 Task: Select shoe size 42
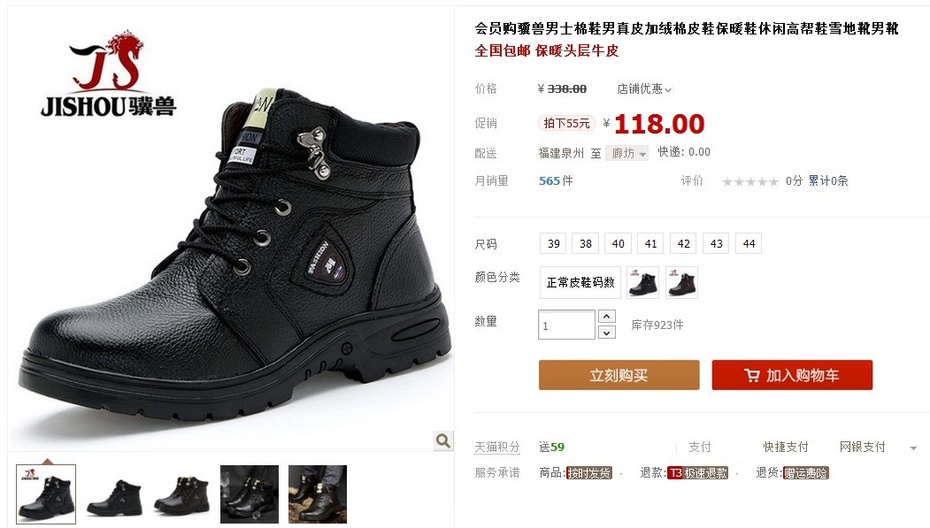[x=683, y=244]
